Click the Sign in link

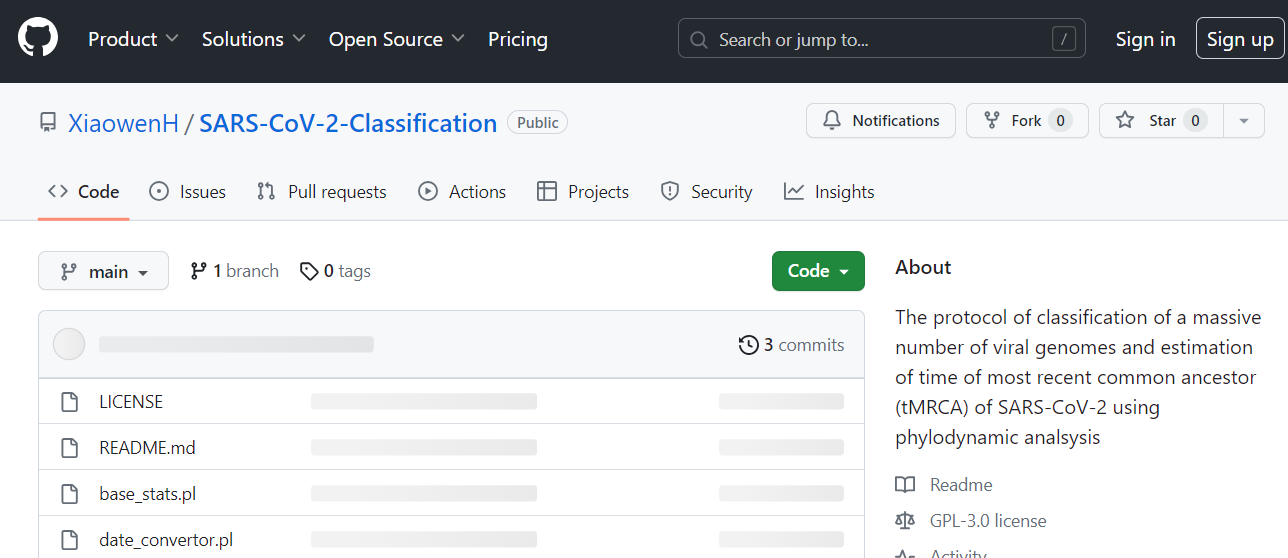1145,39
